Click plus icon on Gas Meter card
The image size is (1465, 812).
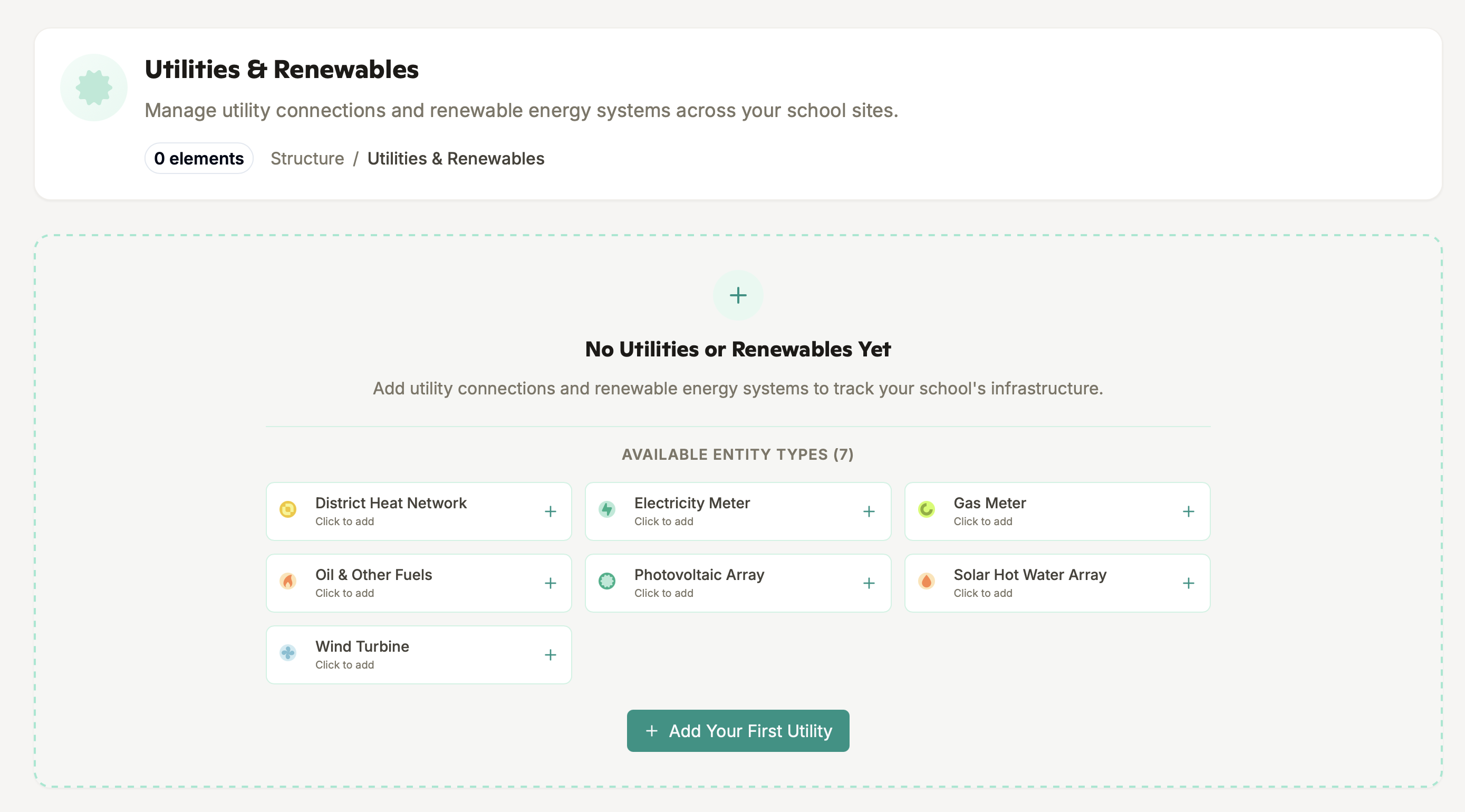pyautogui.click(x=1189, y=511)
